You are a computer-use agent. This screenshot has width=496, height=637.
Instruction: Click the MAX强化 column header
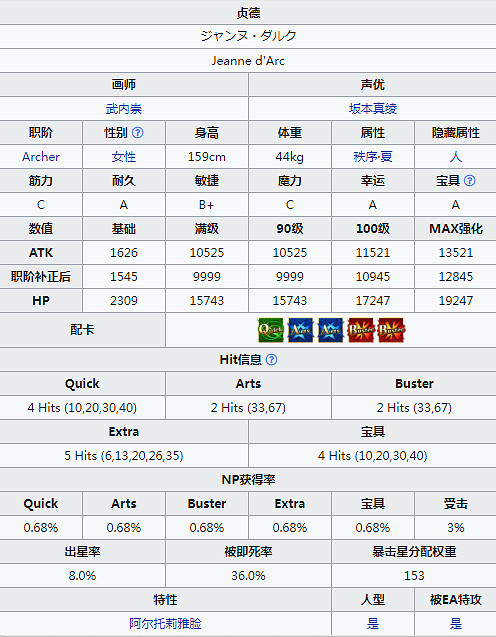click(455, 228)
